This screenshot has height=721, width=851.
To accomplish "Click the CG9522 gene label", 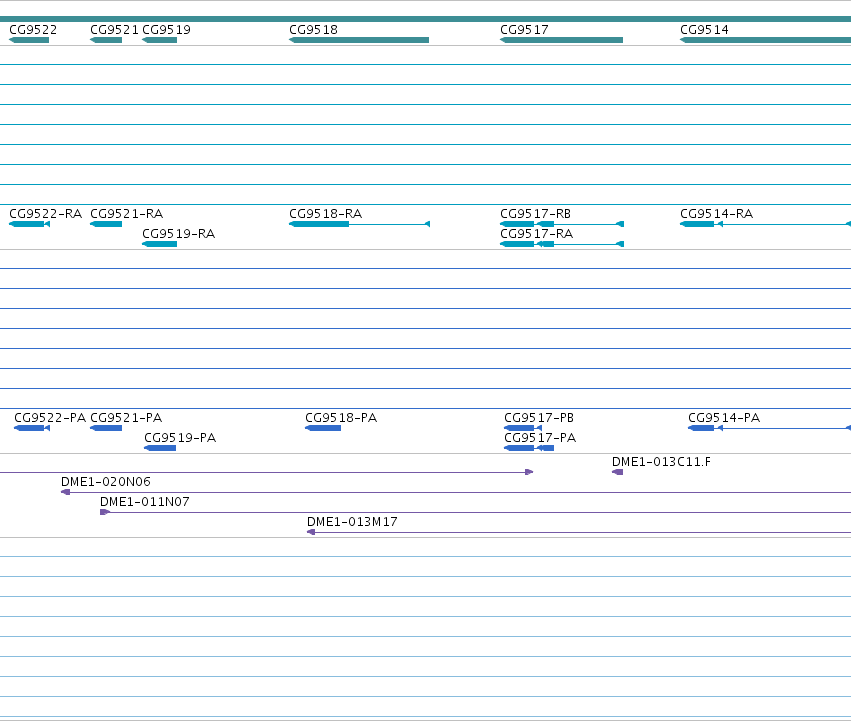I will pyautogui.click(x=33, y=30).
